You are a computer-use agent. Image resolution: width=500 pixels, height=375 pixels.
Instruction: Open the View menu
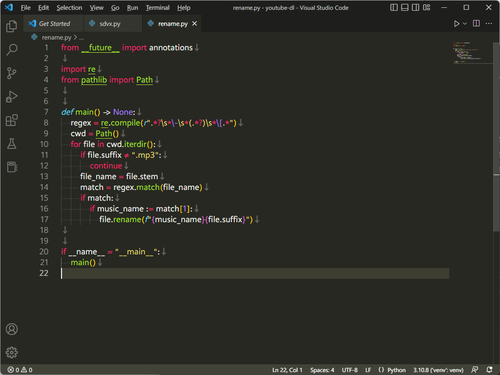point(96,8)
